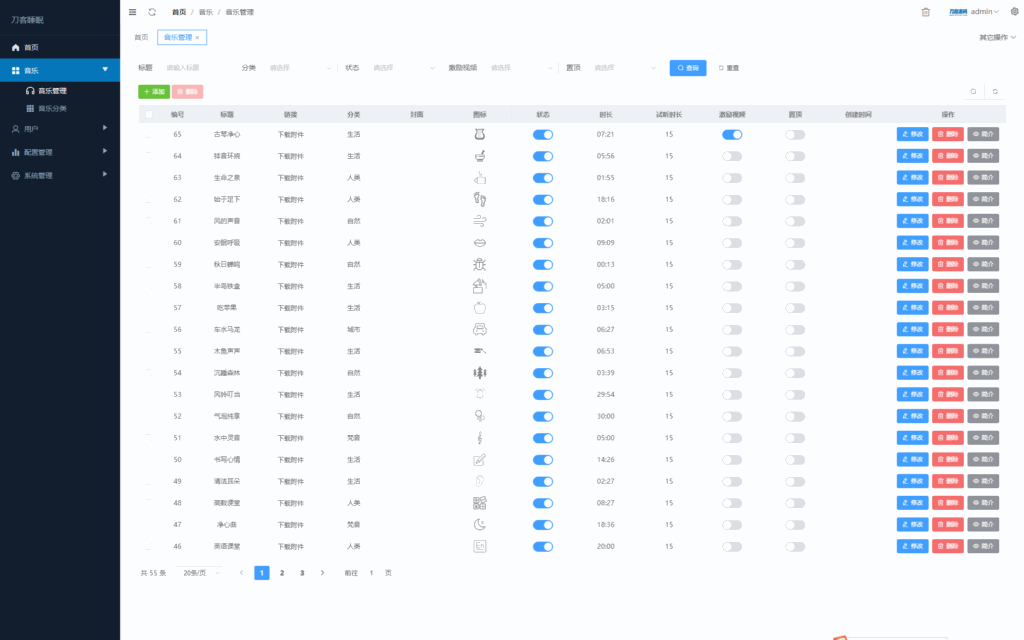This screenshot has height=640, width=1024.
Task: Tick the select-all checkbox in the table header
Action: (x=149, y=115)
